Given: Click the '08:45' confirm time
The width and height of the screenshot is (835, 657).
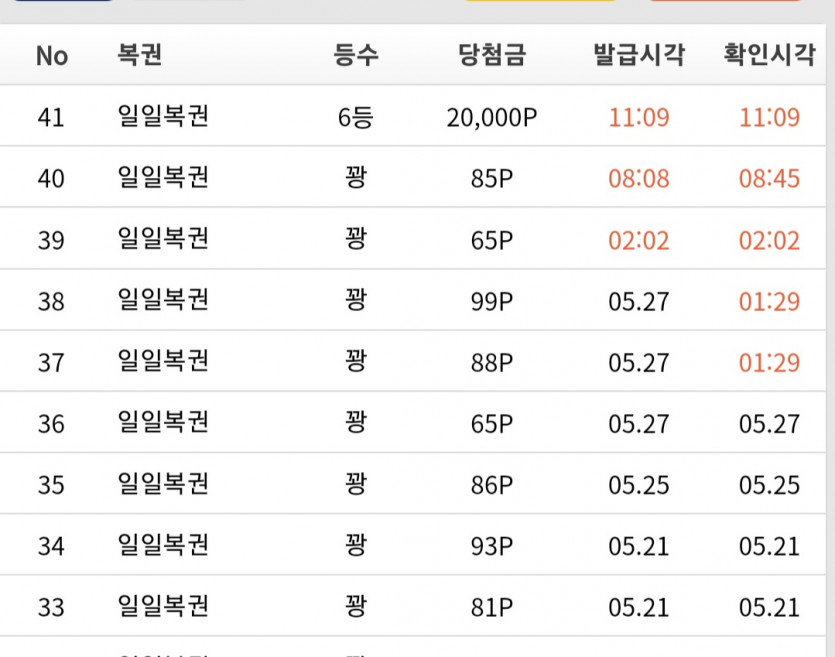Looking at the screenshot, I should [x=769, y=178].
